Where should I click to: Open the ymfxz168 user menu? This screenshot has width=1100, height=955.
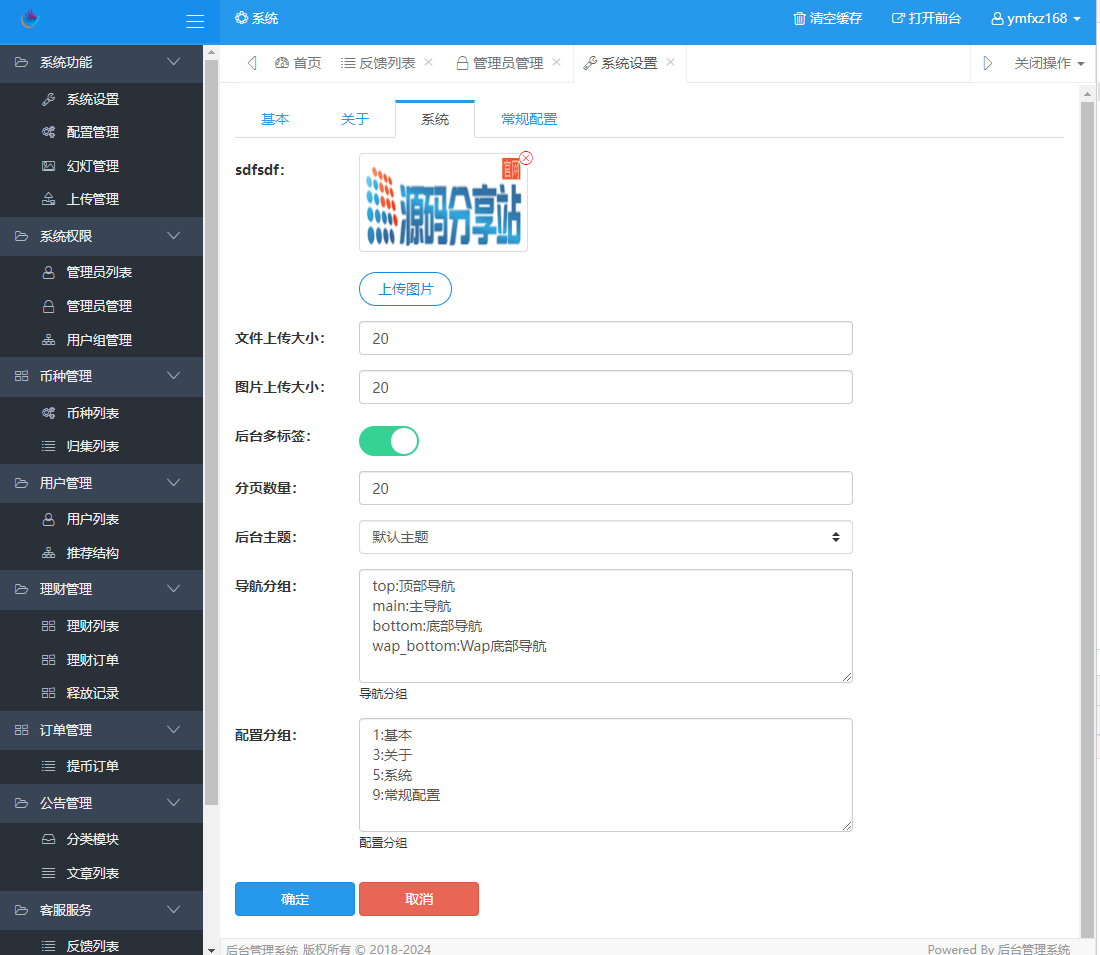tap(1036, 18)
